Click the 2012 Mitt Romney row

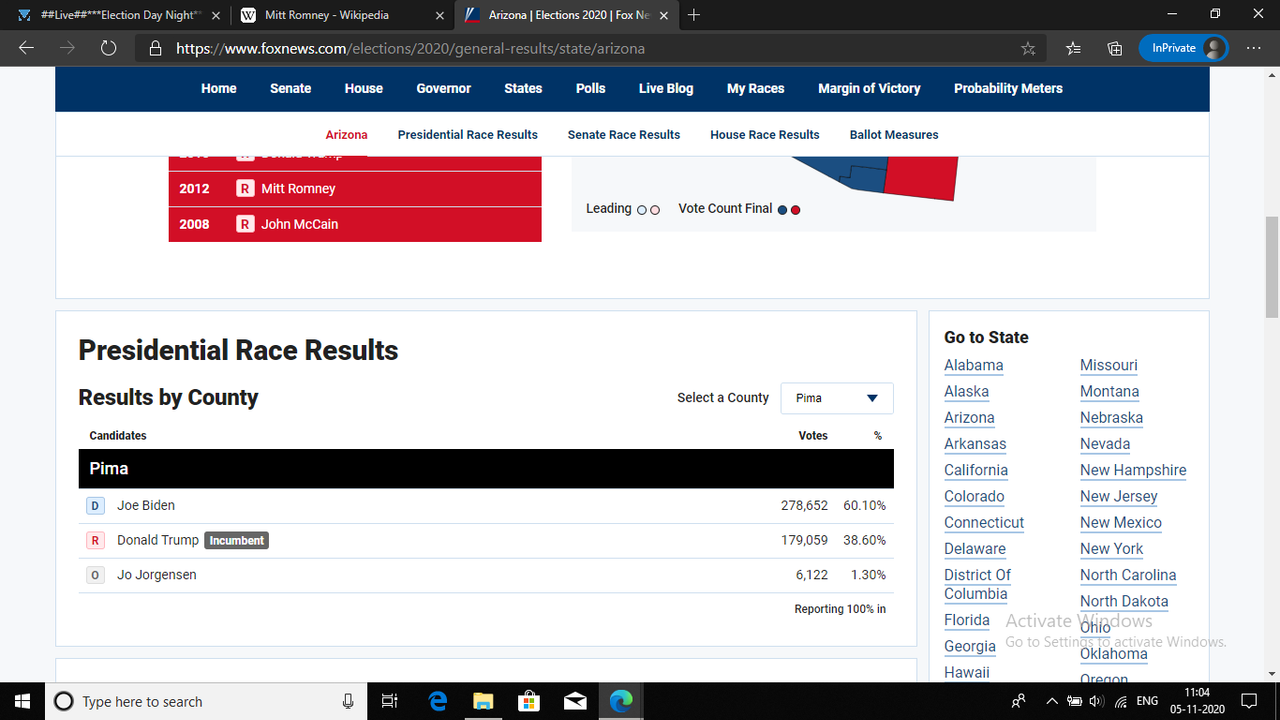tap(355, 189)
